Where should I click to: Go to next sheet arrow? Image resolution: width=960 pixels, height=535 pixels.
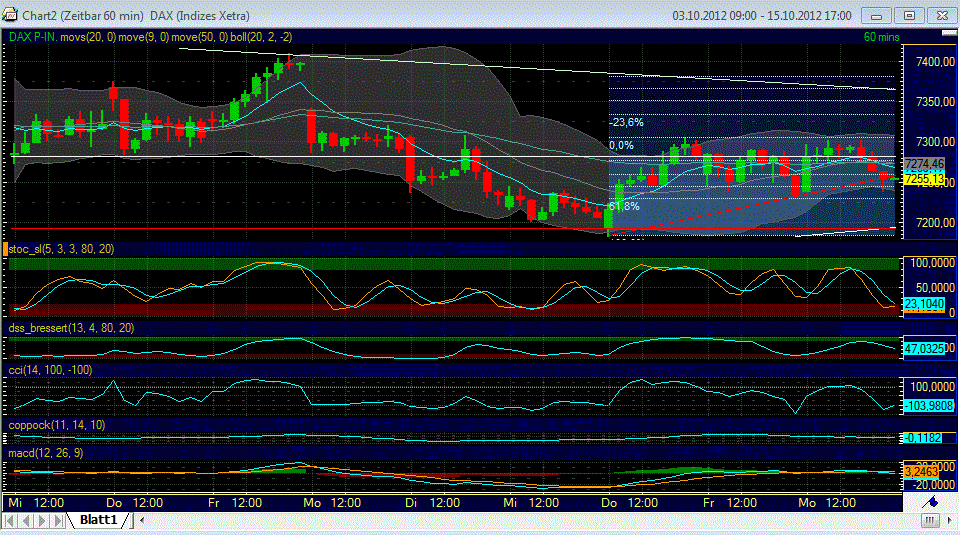point(42,520)
